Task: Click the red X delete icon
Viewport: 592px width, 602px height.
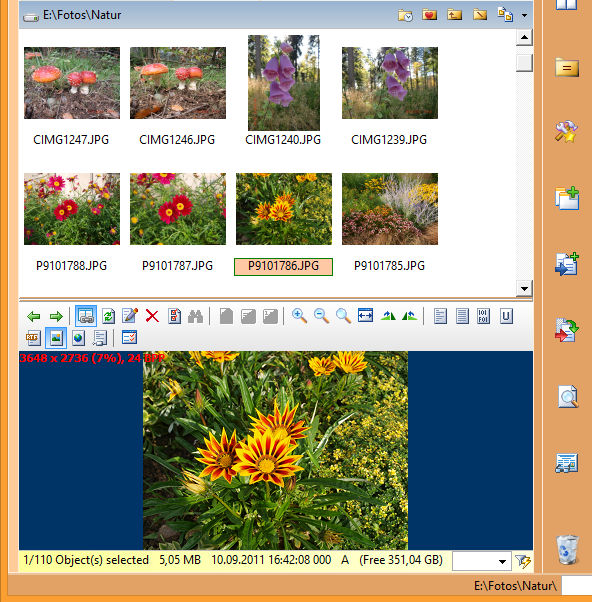Action: 152,316
